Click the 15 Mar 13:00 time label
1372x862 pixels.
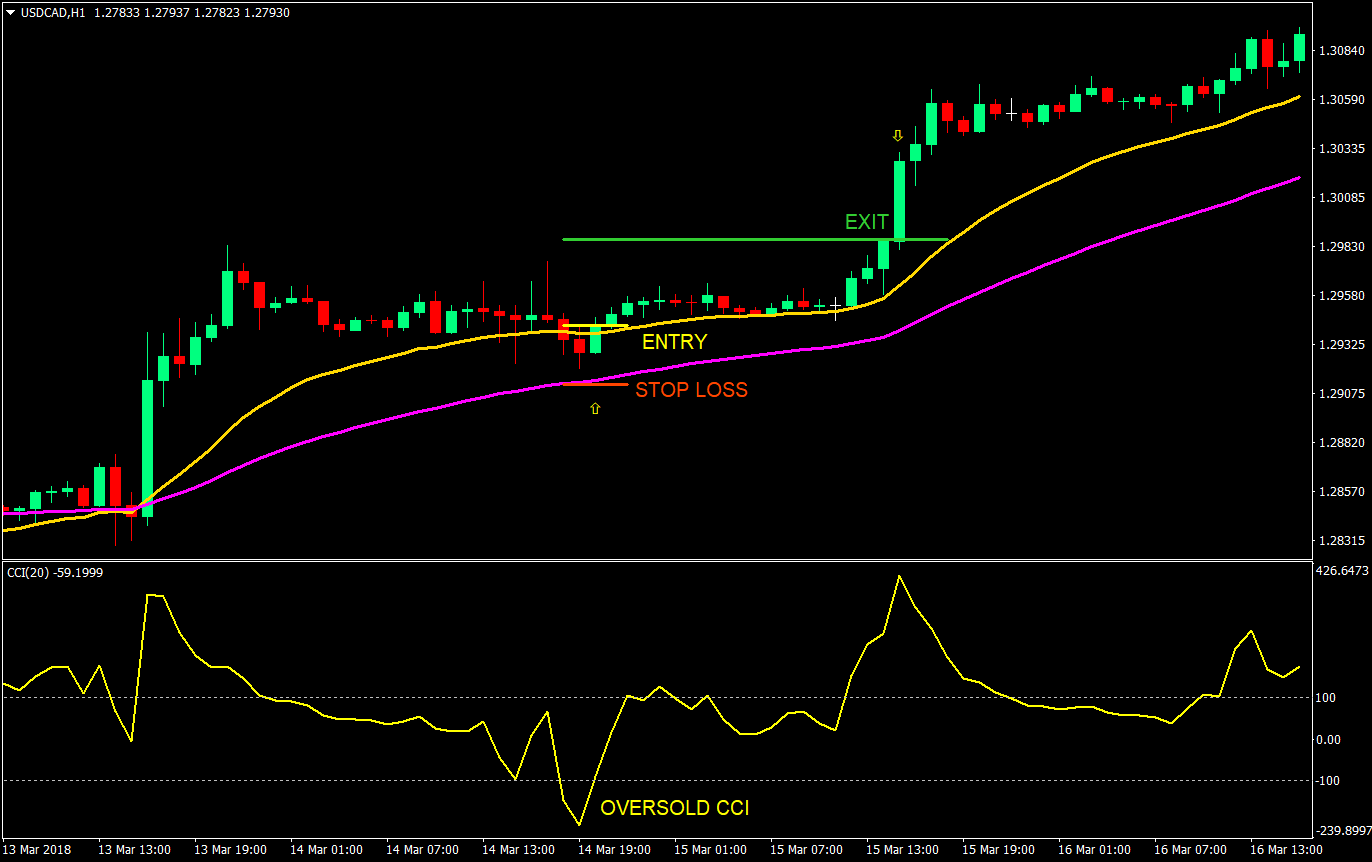(x=903, y=850)
